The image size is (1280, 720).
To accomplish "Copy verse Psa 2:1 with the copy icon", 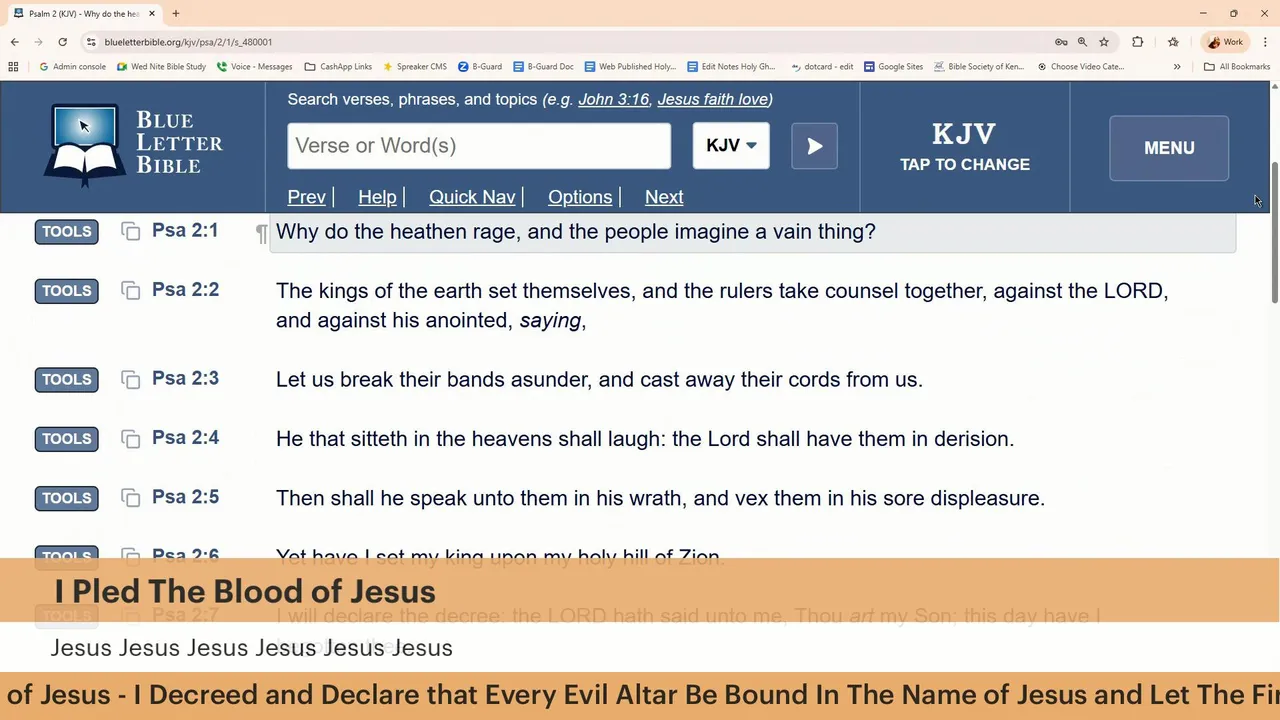I will (x=130, y=232).
